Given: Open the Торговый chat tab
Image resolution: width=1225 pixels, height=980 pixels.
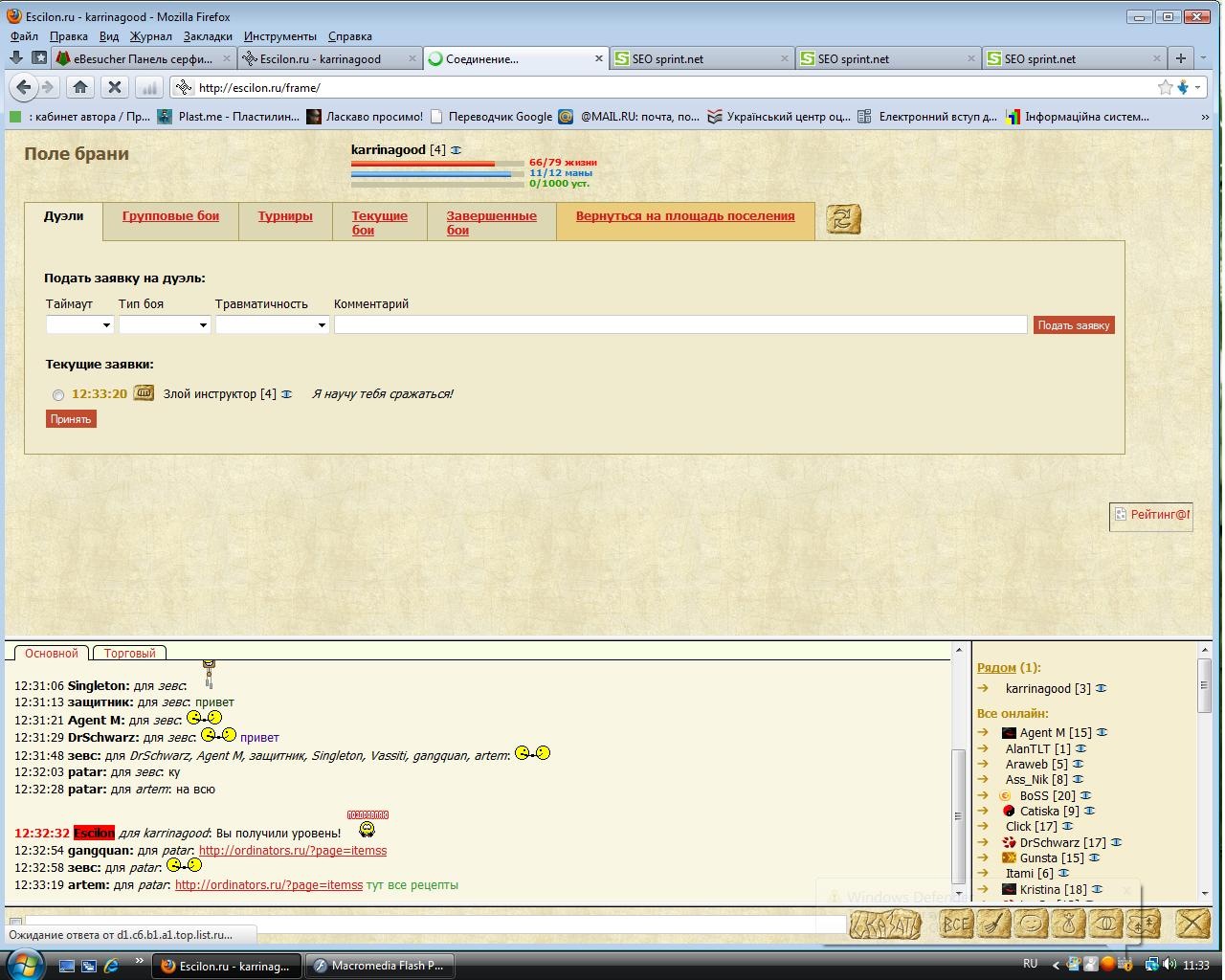Looking at the screenshot, I should point(129,654).
